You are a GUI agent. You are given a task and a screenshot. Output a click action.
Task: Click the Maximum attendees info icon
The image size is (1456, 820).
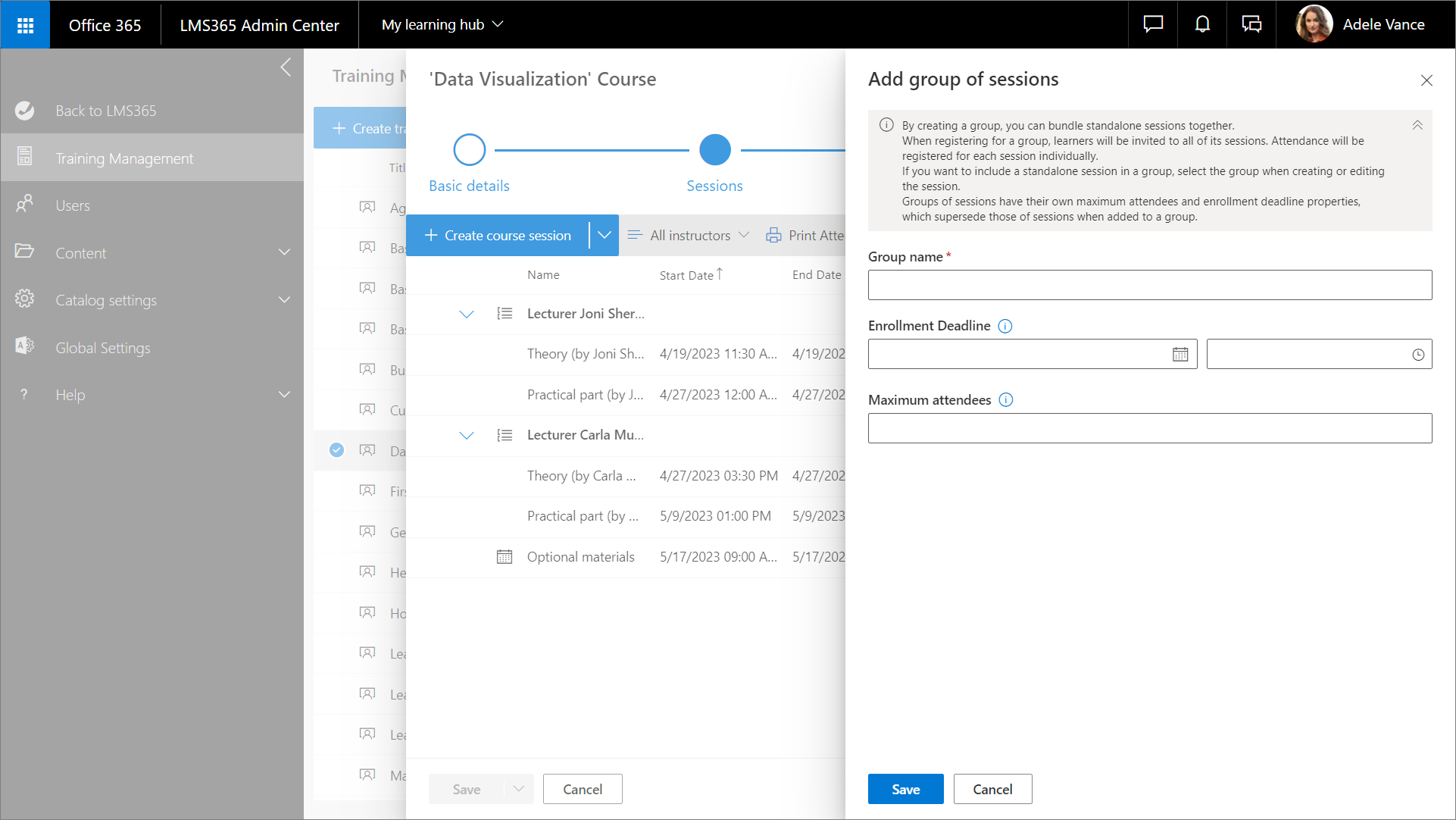(x=1005, y=400)
